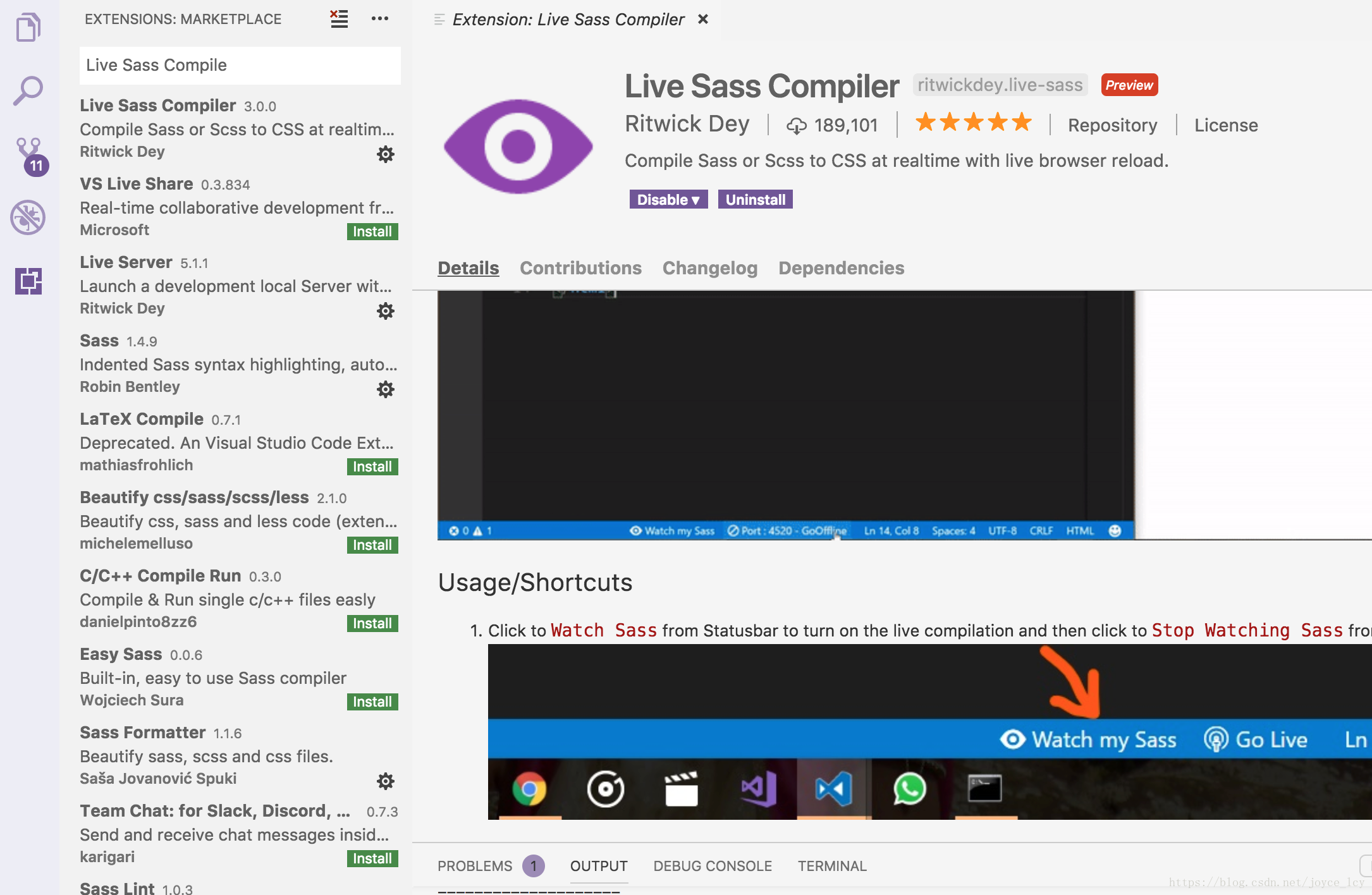The height and width of the screenshot is (895, 1372).
Task: Open the License link
Action: [1226, 125]
